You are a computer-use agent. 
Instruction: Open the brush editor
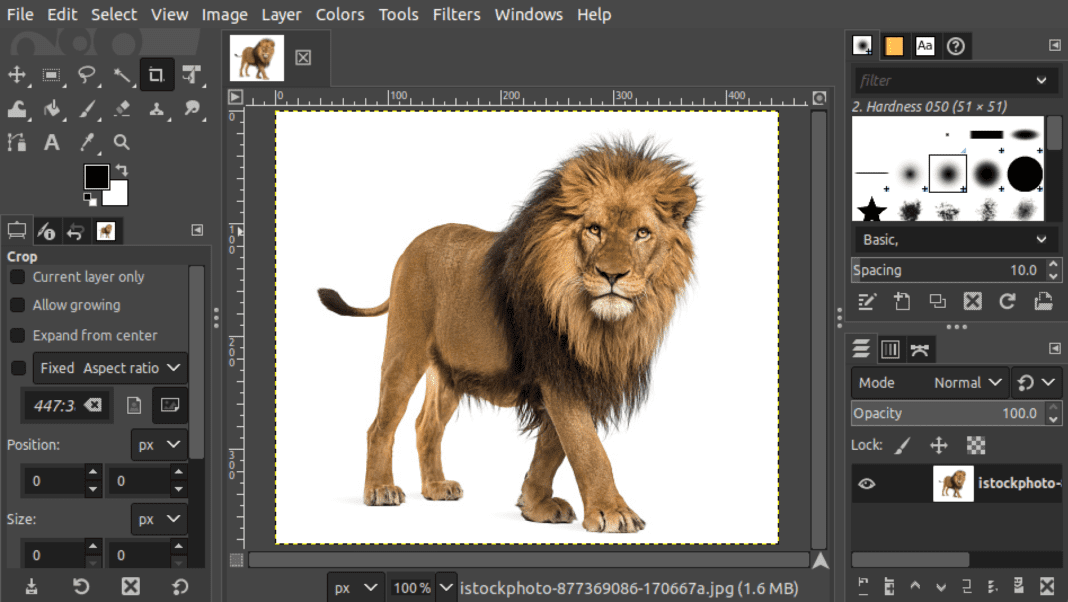(867, 301)
